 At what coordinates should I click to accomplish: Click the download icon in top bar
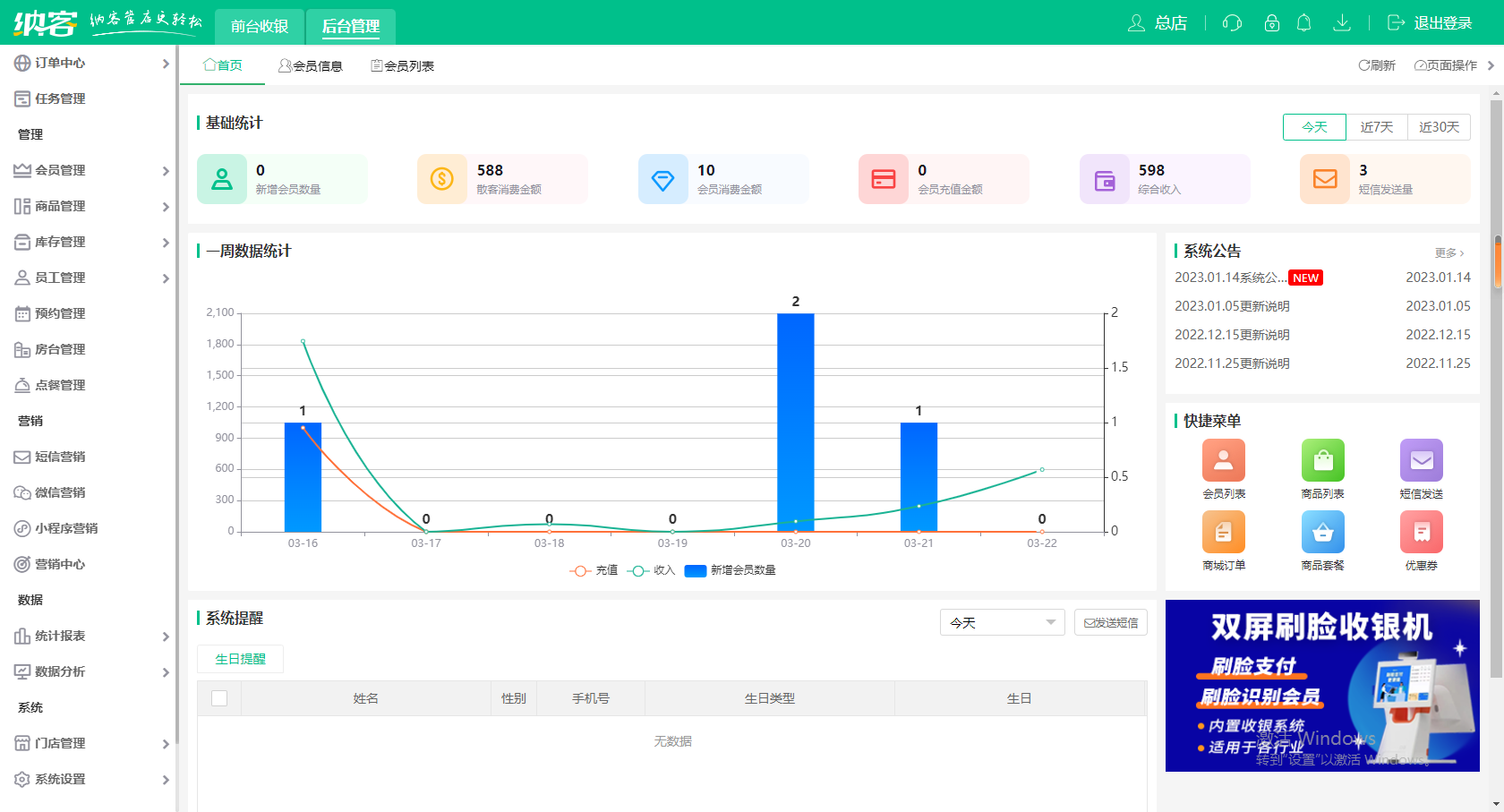(1341, 23)
